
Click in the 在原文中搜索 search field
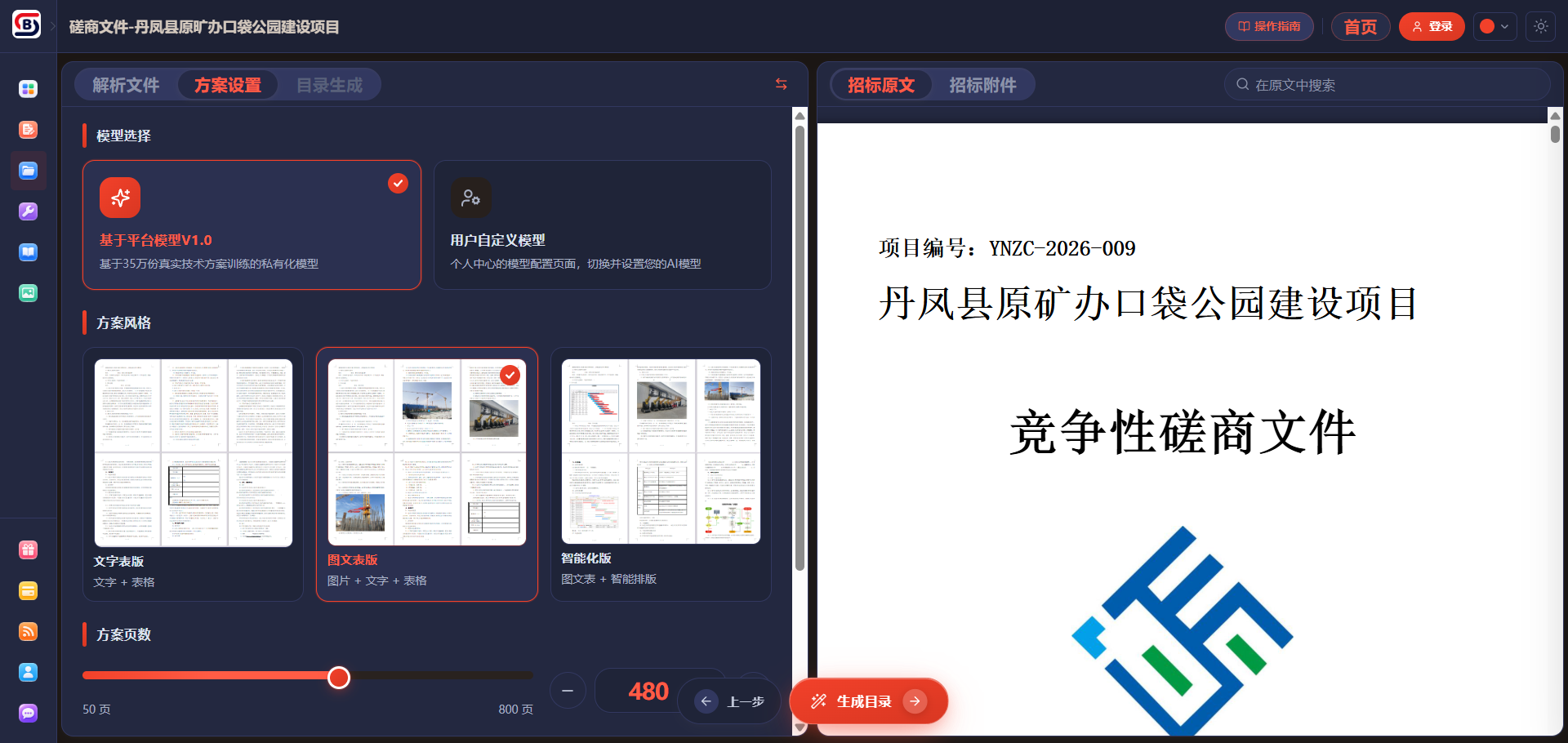[1387, 85]
